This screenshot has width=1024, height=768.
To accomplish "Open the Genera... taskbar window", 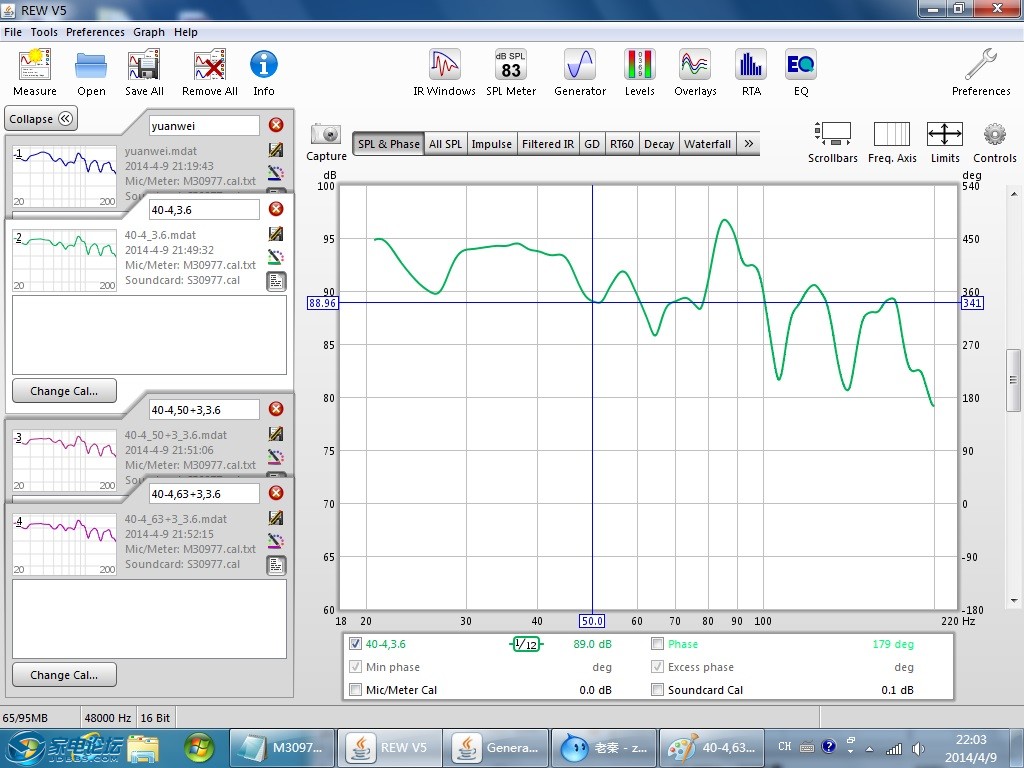I will coord(497,748).
